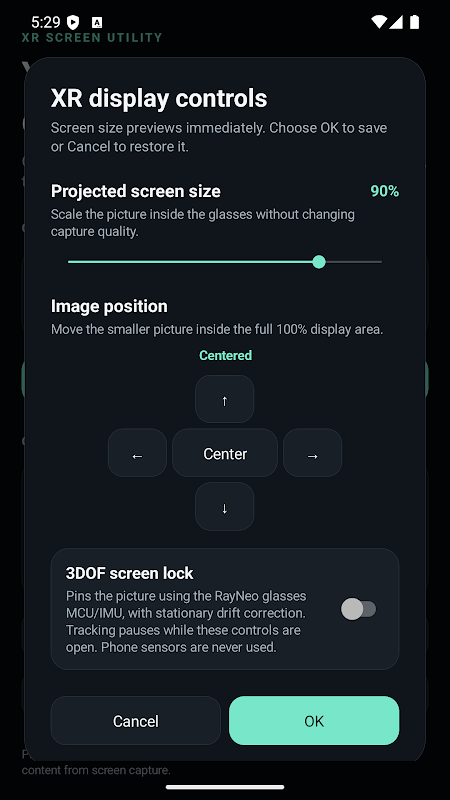This screenshot has width=450, height=800.
Task: Enable the 3DOF screen lock switch
Action: (x=358, y=609)
